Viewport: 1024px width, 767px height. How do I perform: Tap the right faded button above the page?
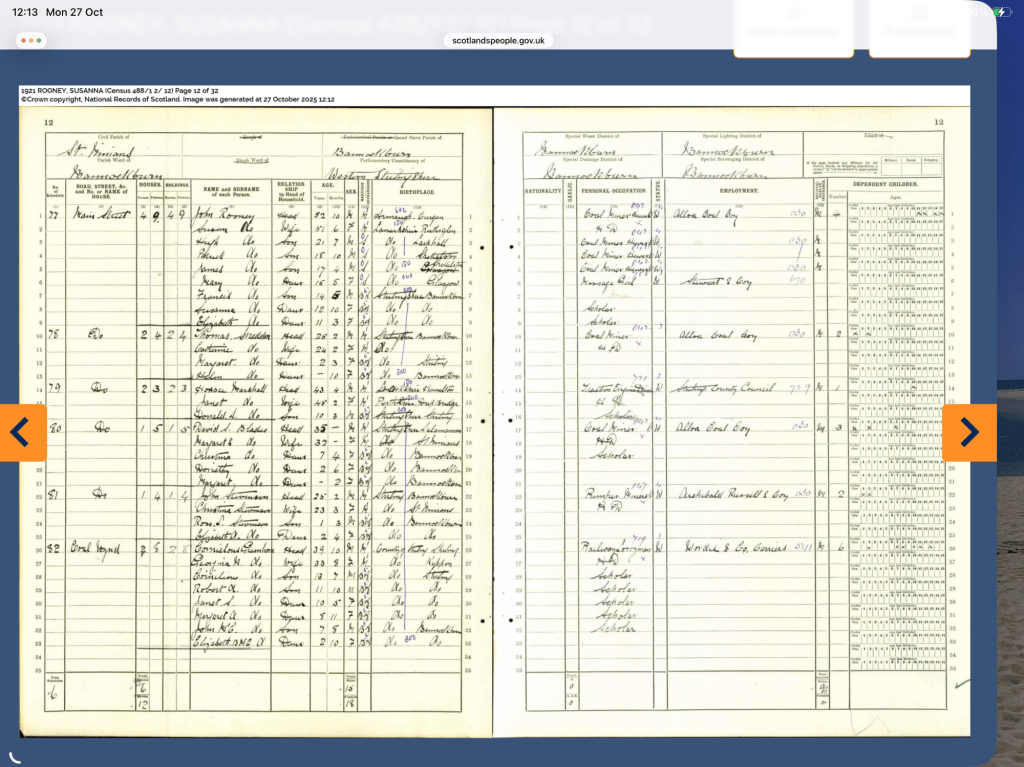coord(918,27)
